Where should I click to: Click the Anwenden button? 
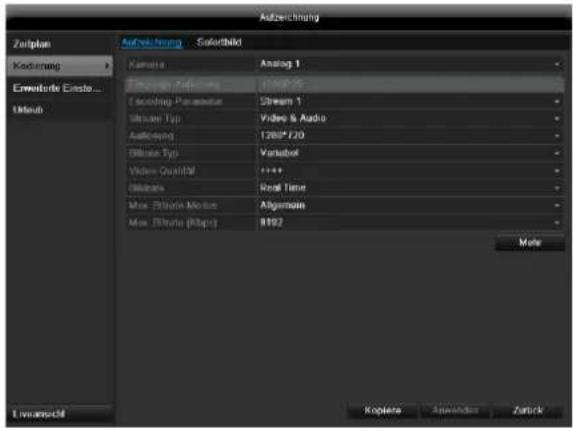[455, 410]
